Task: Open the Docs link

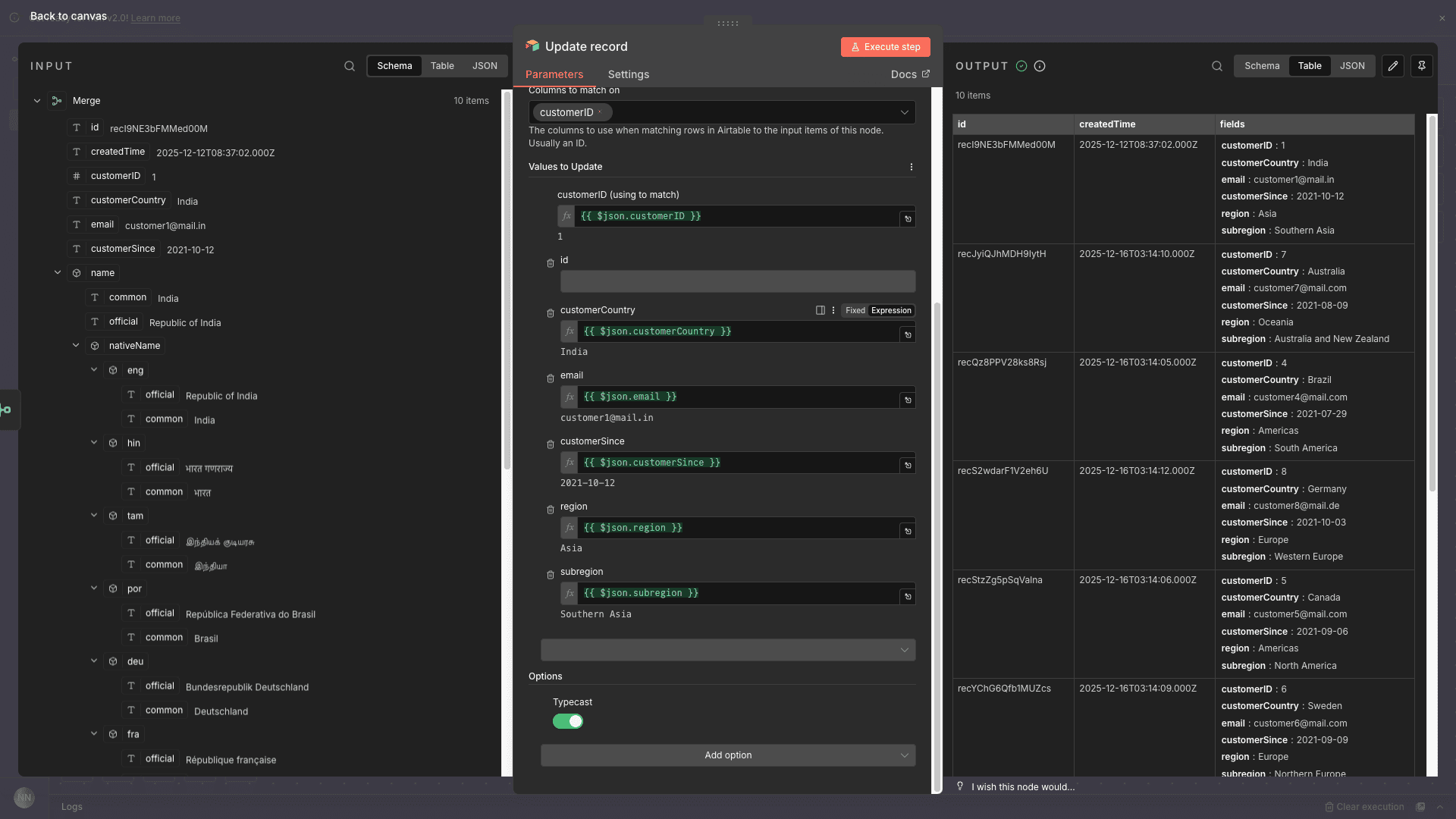Action: click(x=910, y=74)
